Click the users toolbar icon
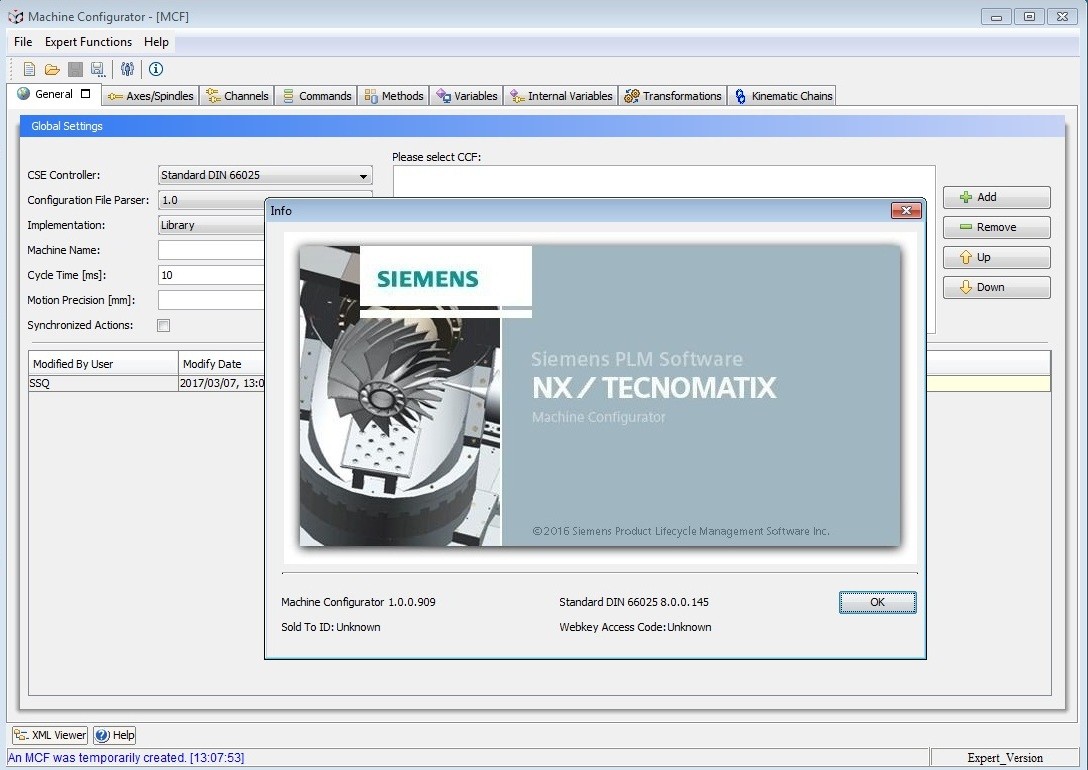 (x=127, y=69)
